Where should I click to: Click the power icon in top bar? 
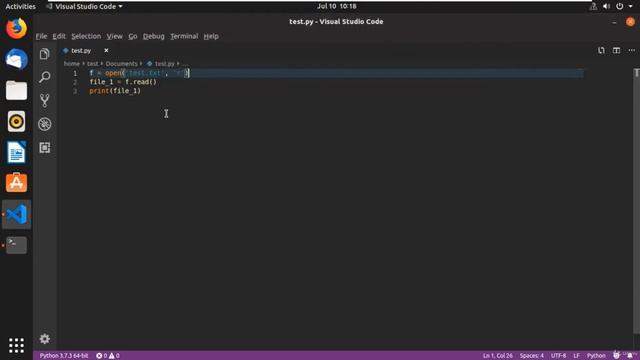pyautogui.click(x=620, y=7)
